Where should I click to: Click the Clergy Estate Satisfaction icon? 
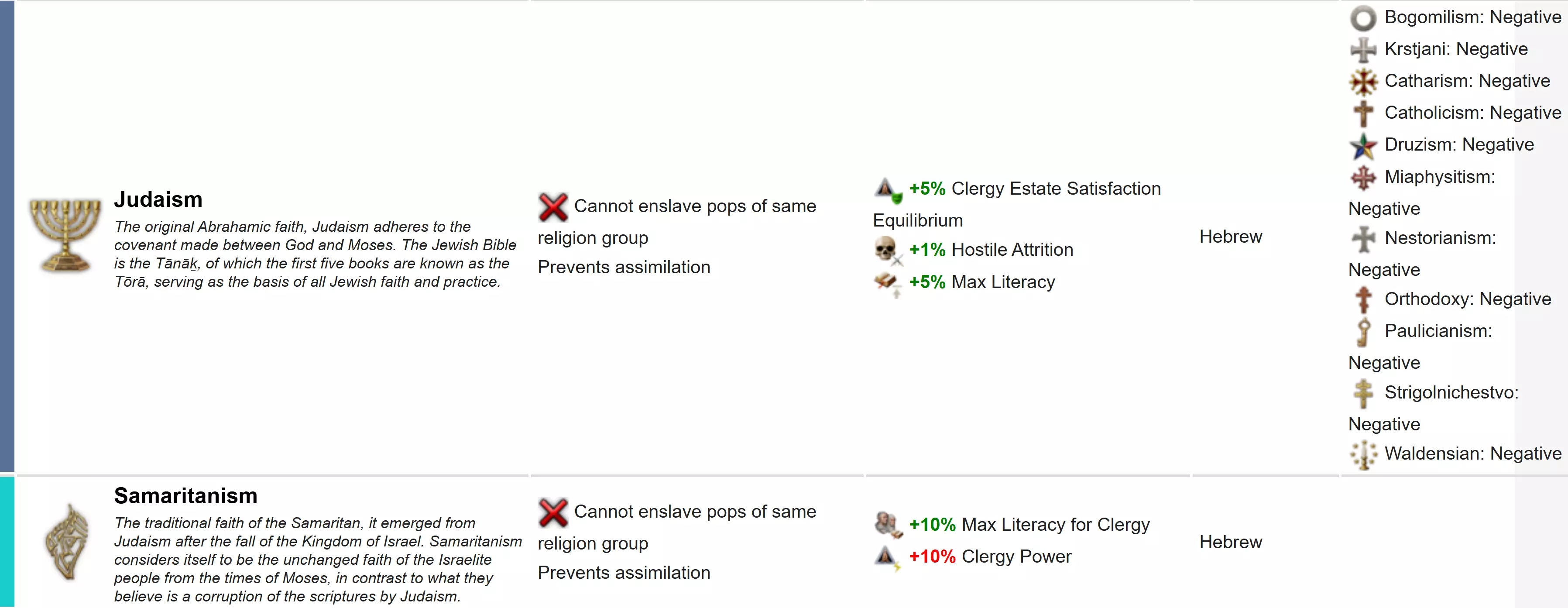[x=888, y=189]
